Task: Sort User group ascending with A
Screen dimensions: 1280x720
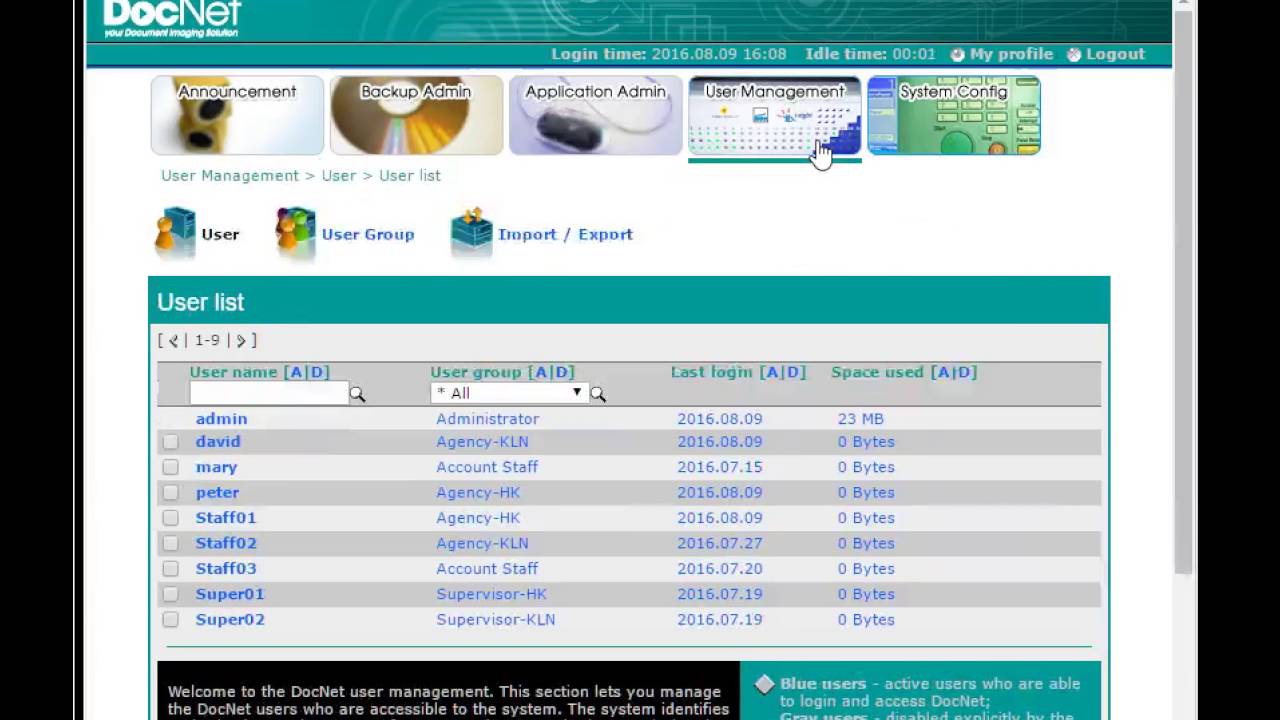Action: (541, 372)
